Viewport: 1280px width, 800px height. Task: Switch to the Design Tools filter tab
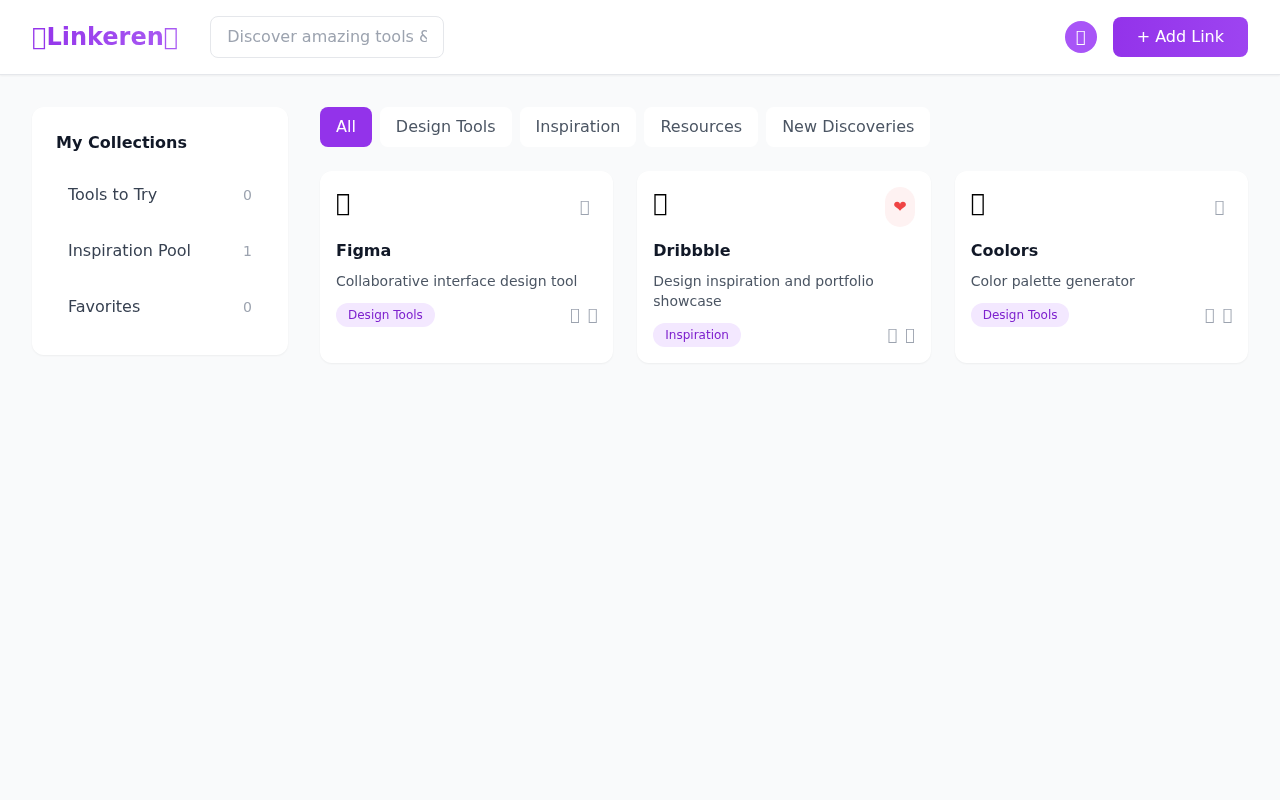pyautogui.click(x=445, y=126)
